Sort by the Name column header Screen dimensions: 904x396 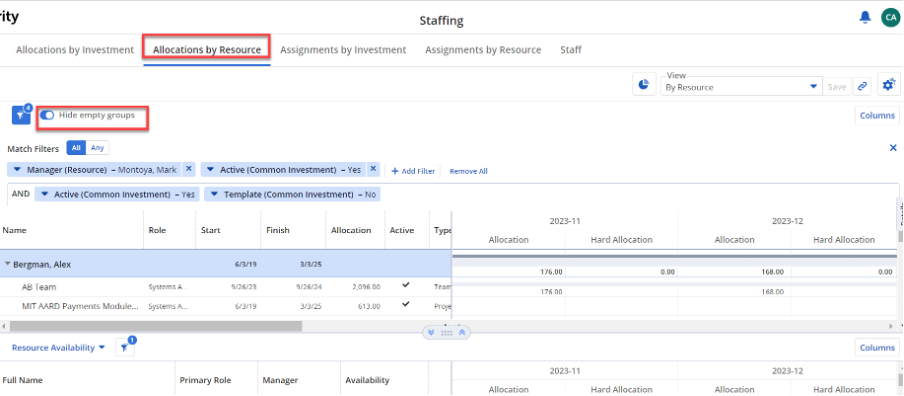(14, 230)
